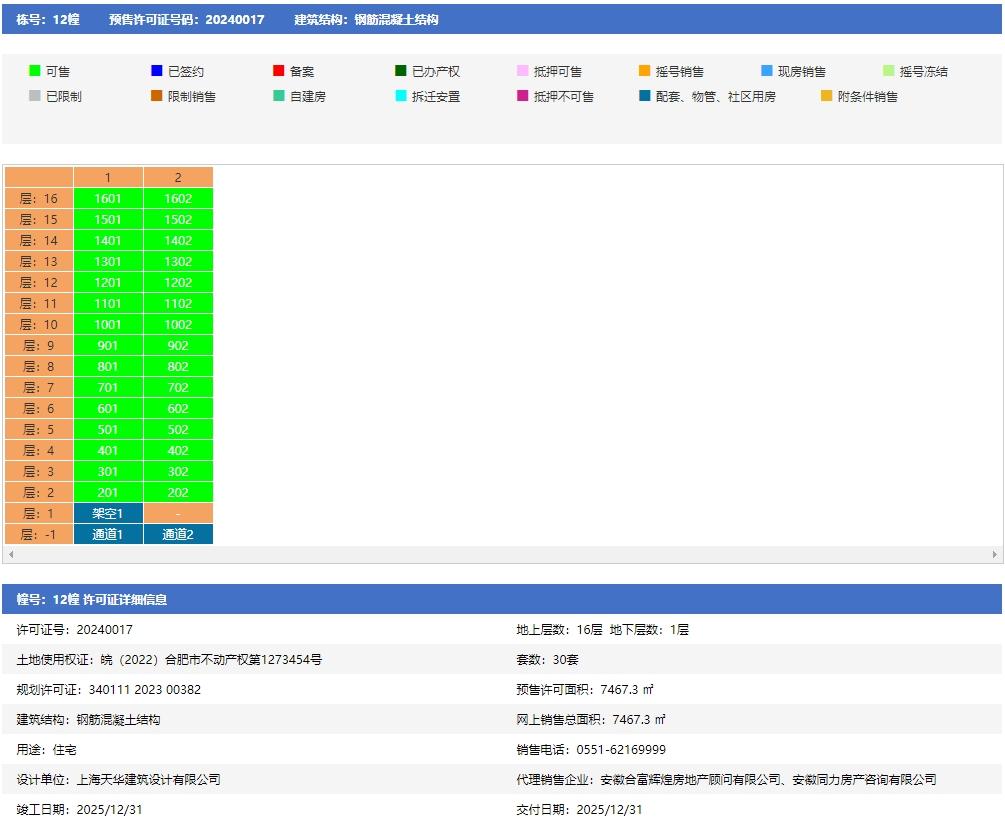
Task: Select unit 502
Action: click(178, 429)
